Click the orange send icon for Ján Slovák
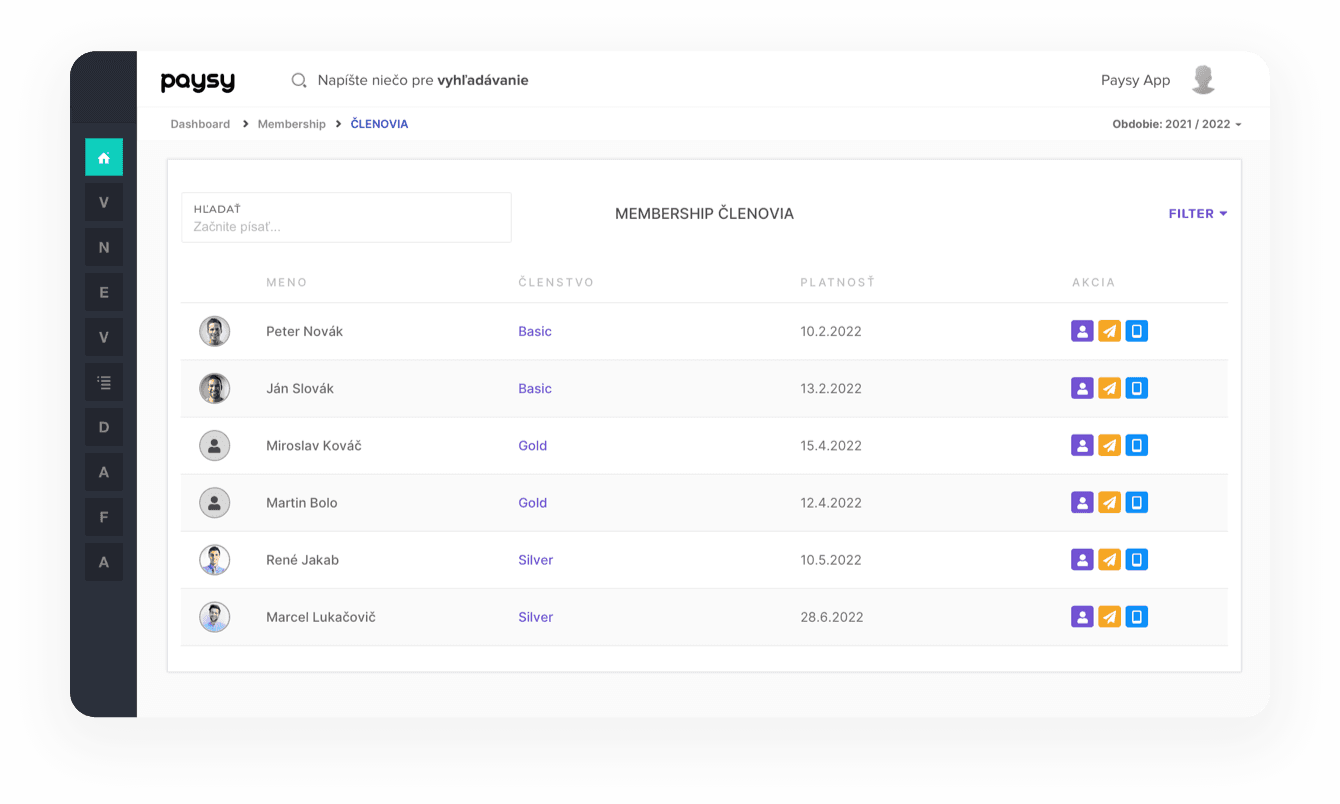The width and height of the screenshot is (1340, 804). pyautogui.click(x=1109, y=388)
